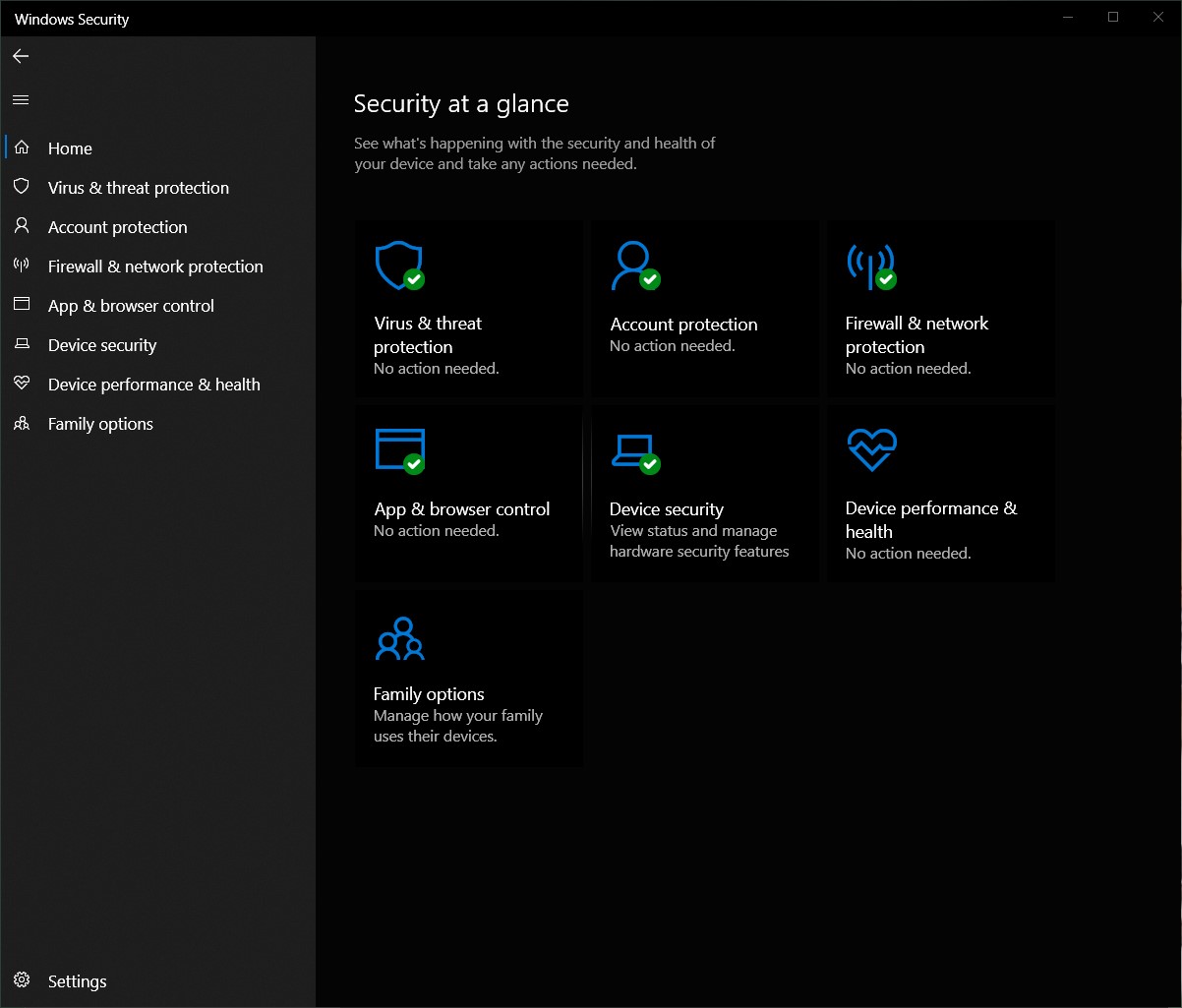Click 'No action needed.' under Device performance & health
The image size is (1182, 1008).
pyautogui.click(x=909, y=554)
